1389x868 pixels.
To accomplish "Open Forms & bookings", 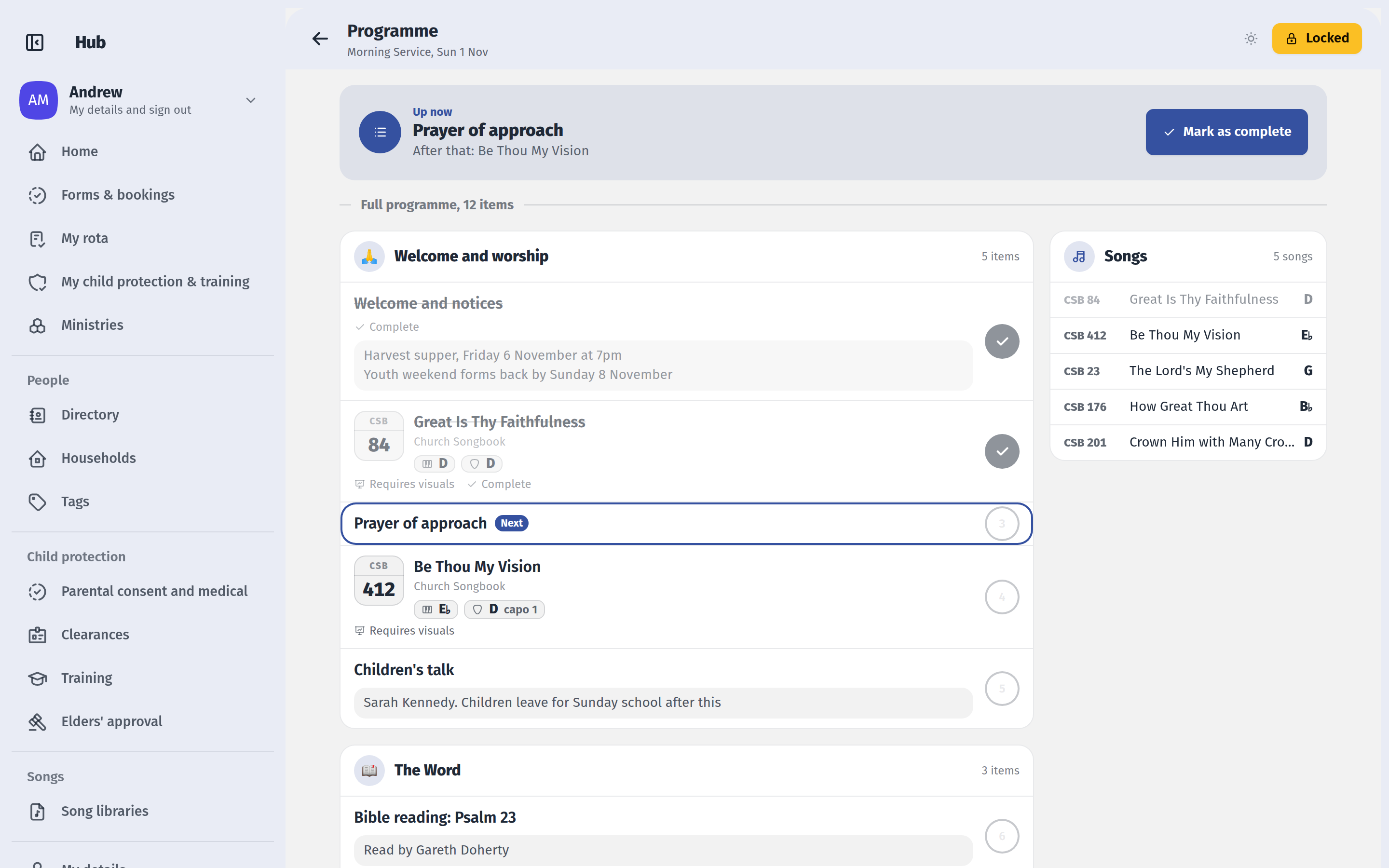I will [142, 195].
